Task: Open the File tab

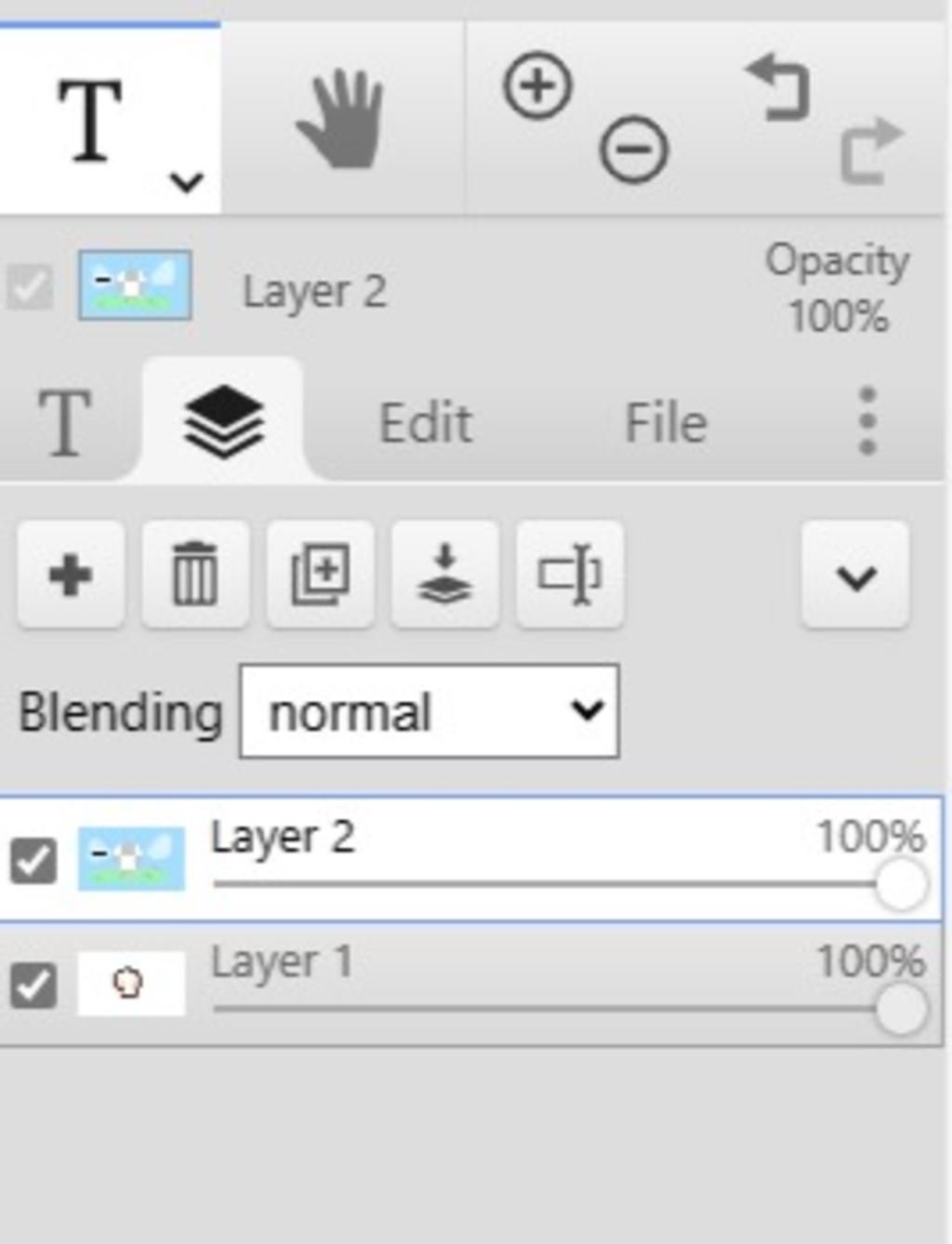Action: (666, 424)
